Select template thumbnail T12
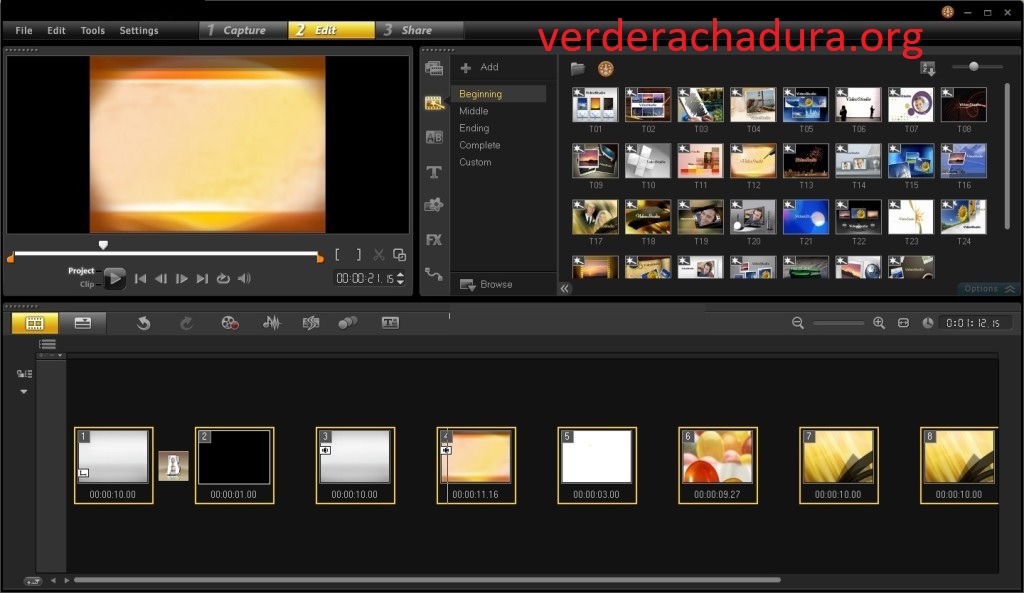Image resolution: width=1024 pixels, height=593 pixels. coord(754,161)
